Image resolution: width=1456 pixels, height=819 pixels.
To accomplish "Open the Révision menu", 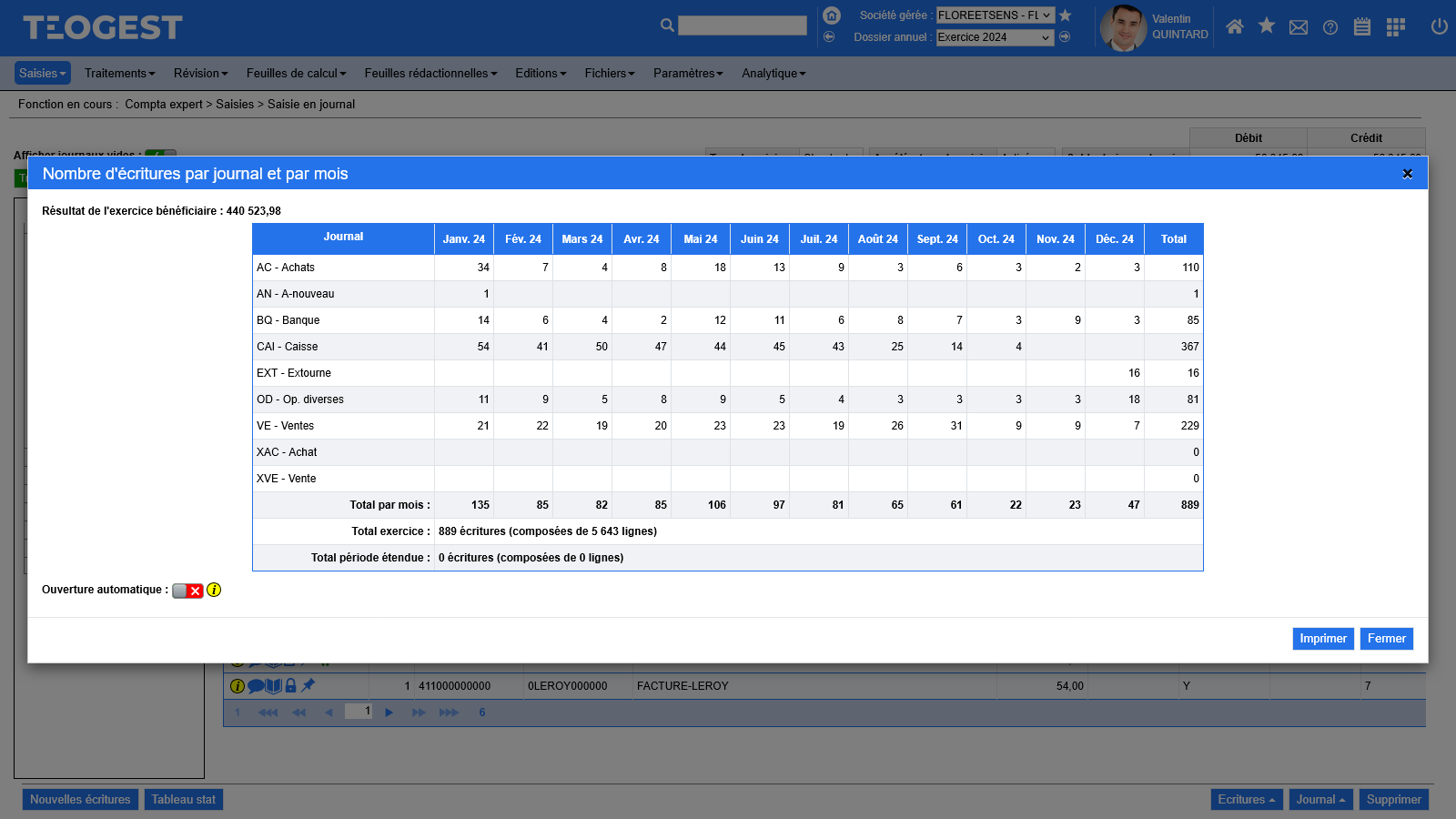I will pyautogui.click(x=200, y=73).
